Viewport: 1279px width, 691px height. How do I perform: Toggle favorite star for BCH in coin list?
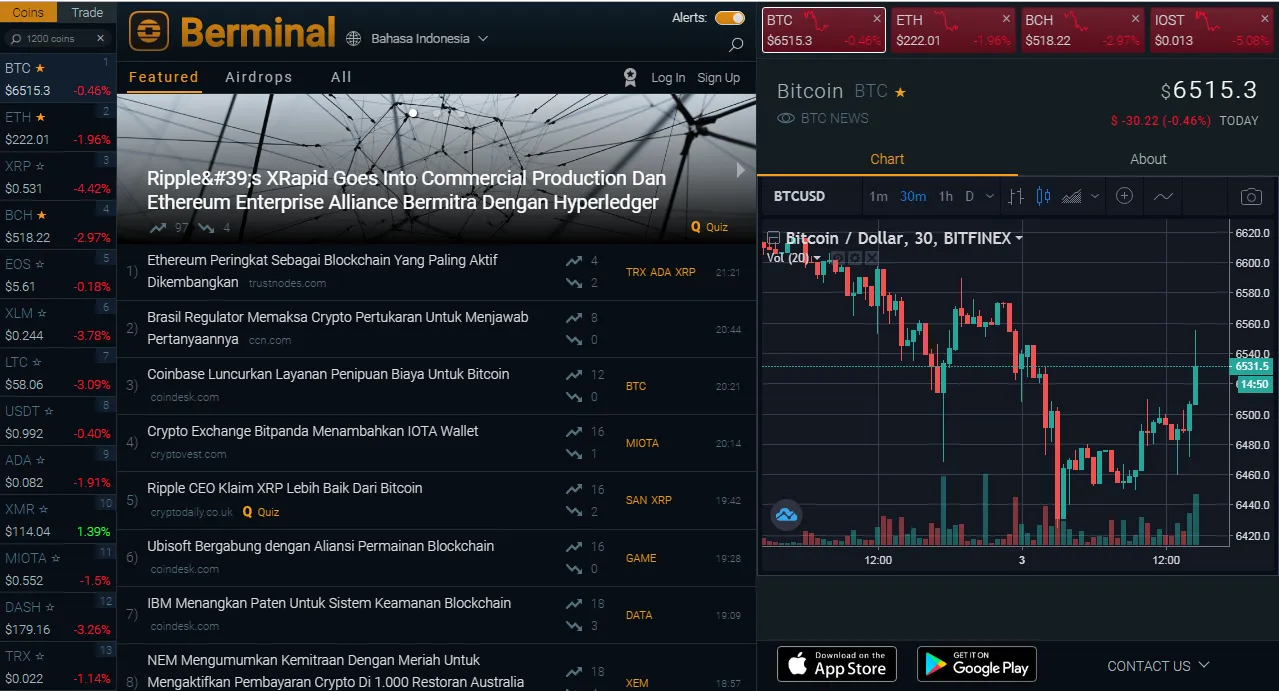42,215
